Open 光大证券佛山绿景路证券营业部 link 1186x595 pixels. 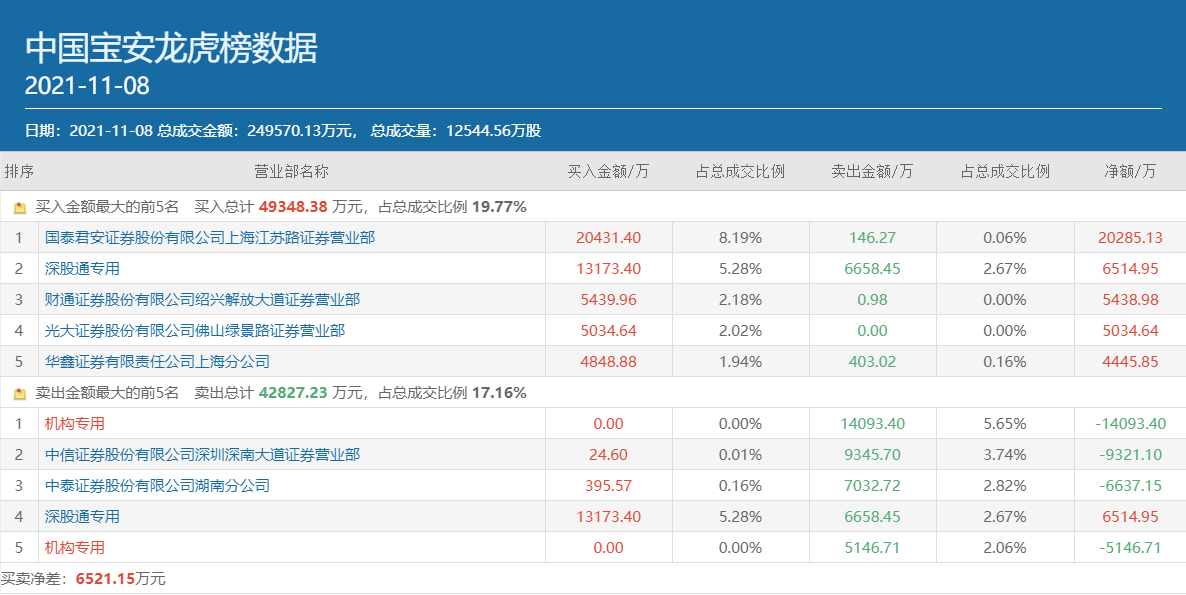pos(195,331)
